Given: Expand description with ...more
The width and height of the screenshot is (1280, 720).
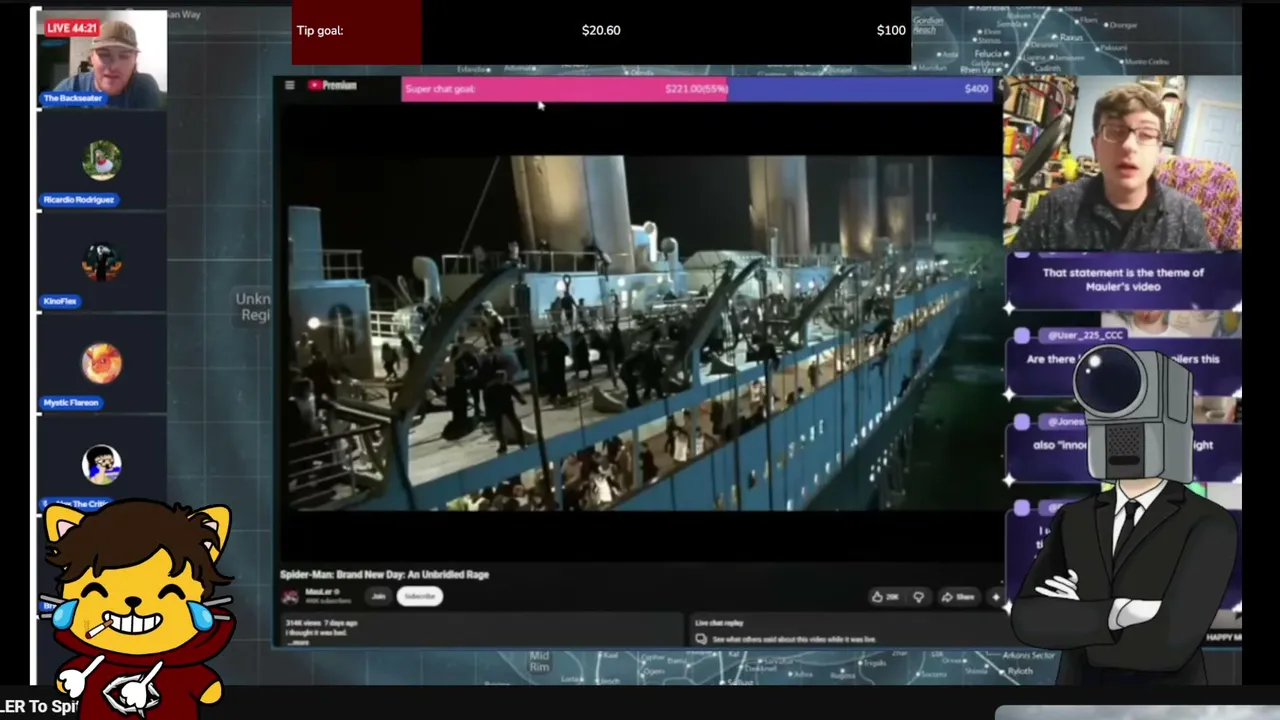Looking at the screenshot, I should (298, 642).
